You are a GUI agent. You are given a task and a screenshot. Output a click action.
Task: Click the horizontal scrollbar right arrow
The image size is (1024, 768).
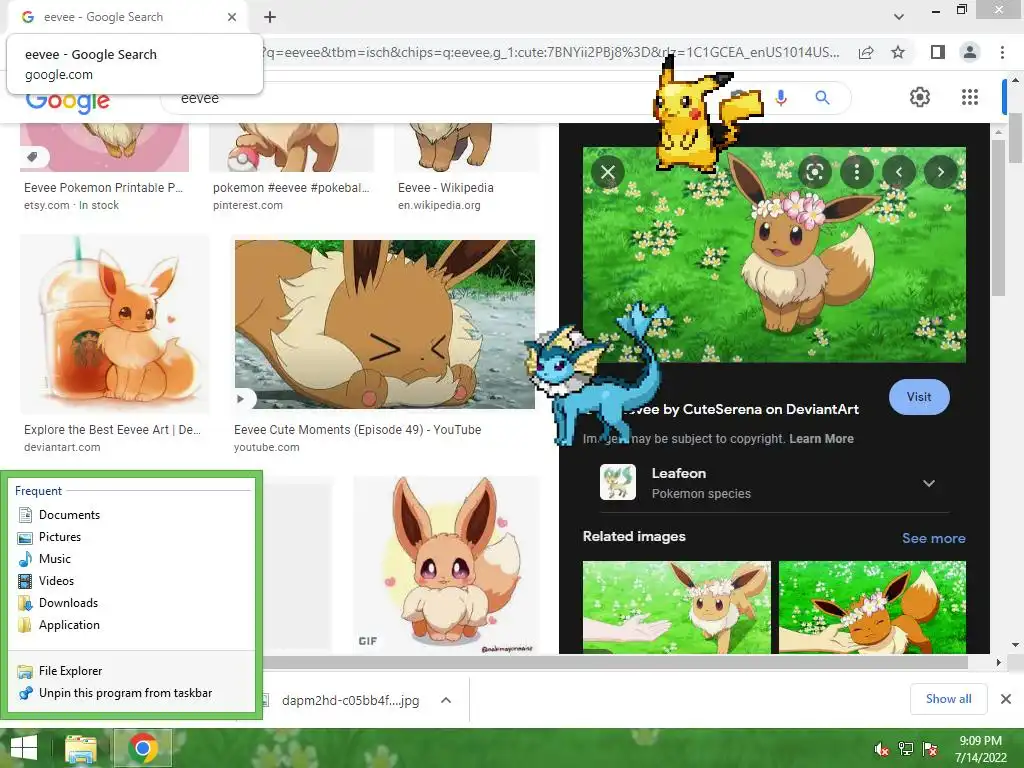click(x=998, y=662)
